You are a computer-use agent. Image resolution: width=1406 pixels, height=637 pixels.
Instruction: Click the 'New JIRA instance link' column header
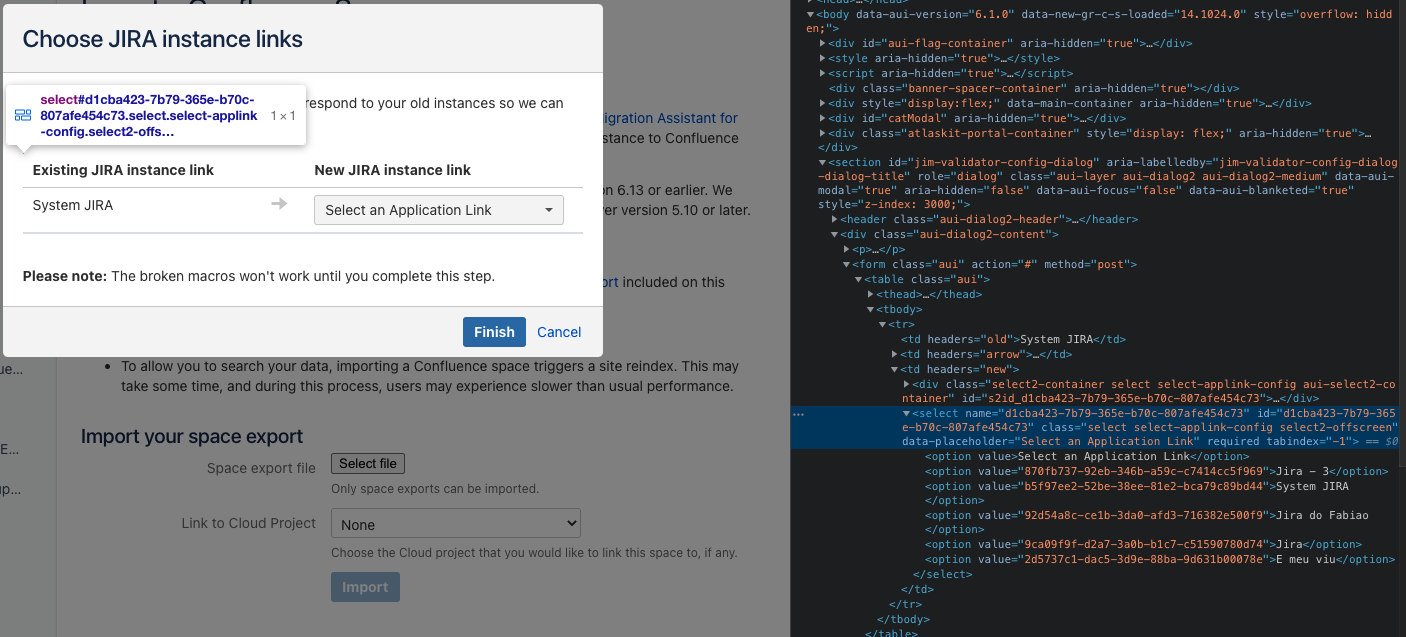[x=393, y=170]
